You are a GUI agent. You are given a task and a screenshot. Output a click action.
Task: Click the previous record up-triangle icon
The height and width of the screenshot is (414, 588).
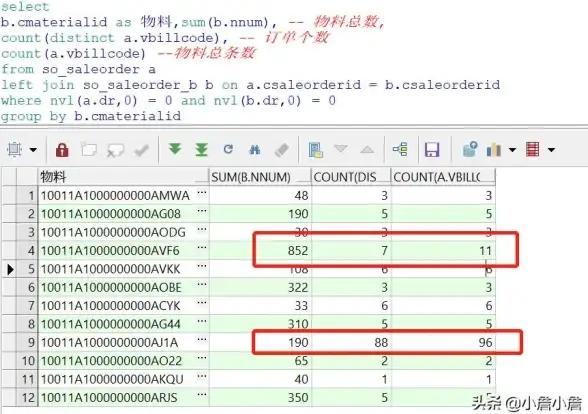click(x=367, y=150)
